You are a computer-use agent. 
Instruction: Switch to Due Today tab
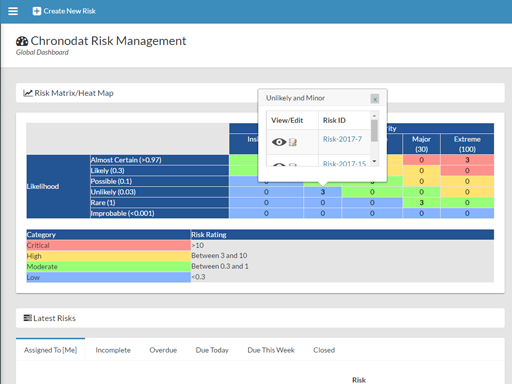212,350
